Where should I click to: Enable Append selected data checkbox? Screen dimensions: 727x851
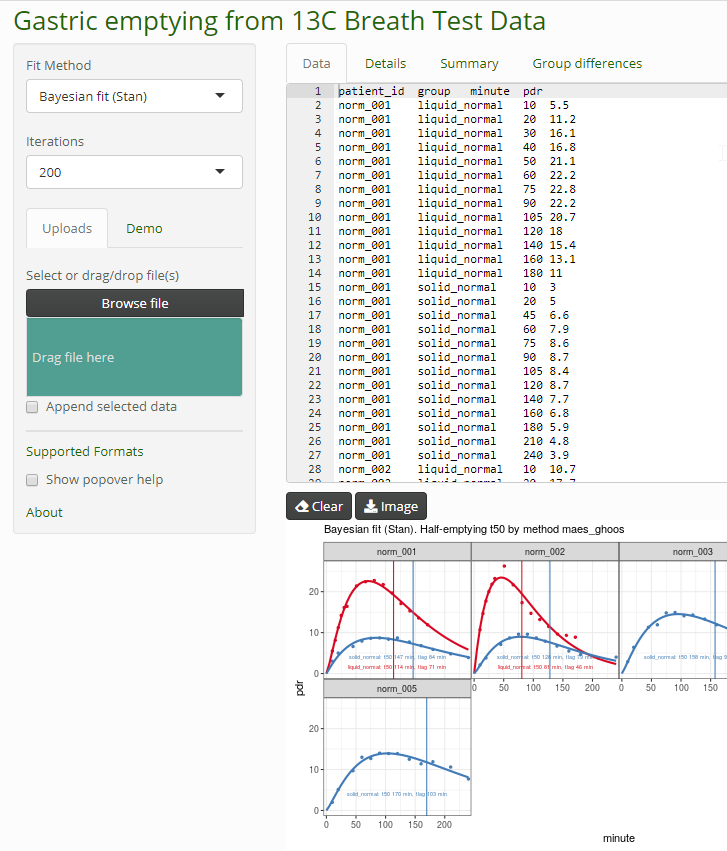33,407
